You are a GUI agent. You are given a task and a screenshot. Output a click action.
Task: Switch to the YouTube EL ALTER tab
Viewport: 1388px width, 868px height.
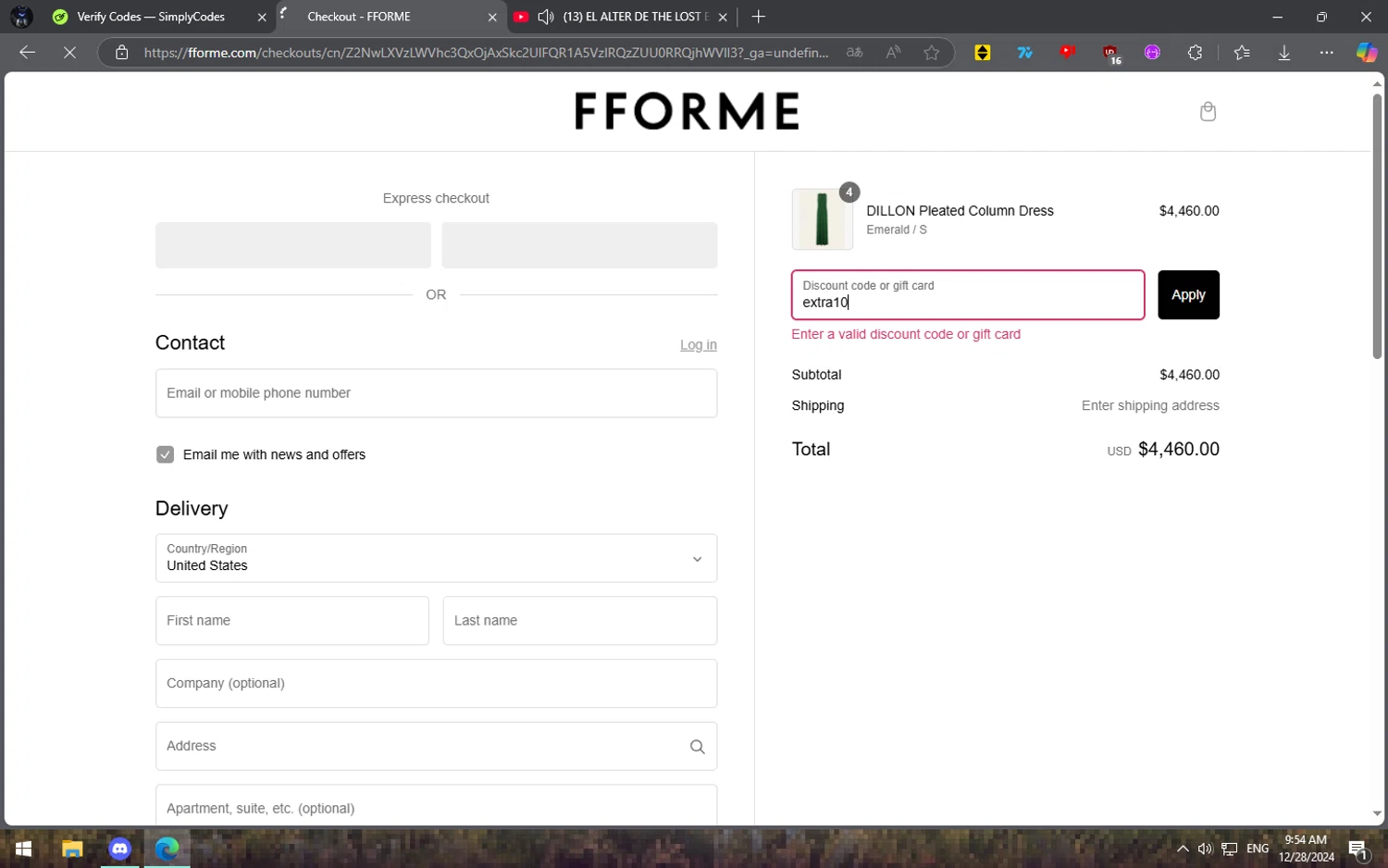[637, 17]
